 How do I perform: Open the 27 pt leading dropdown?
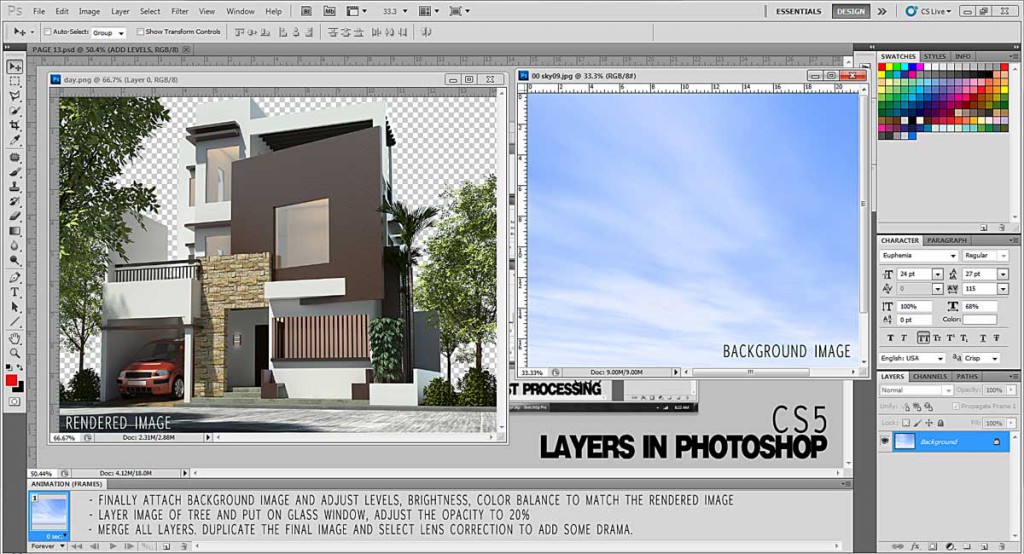[1003, 274]
